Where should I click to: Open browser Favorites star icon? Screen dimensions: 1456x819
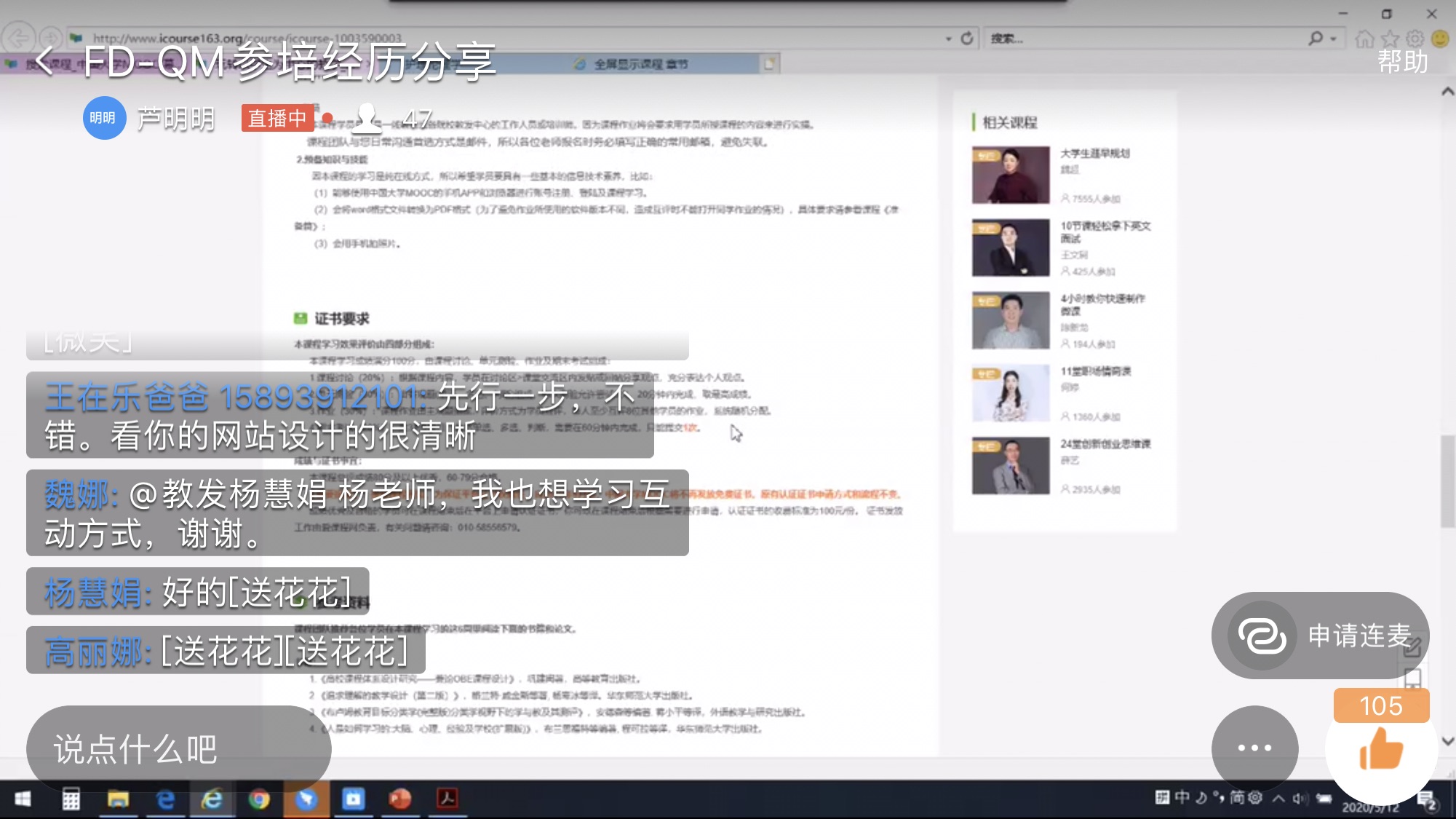tap(1391, 39)
